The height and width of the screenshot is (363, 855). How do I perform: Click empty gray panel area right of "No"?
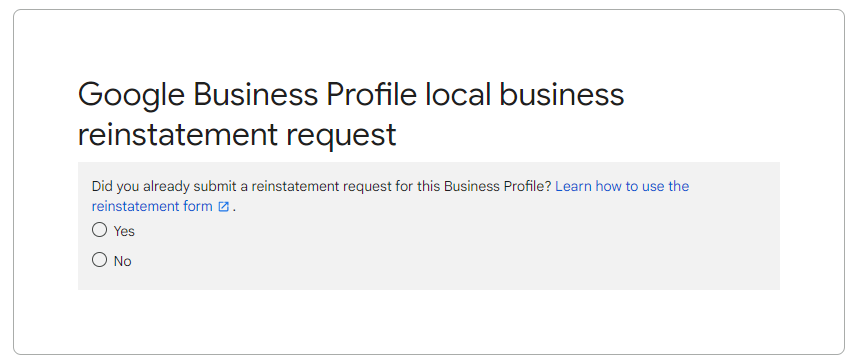click(436, 261)
